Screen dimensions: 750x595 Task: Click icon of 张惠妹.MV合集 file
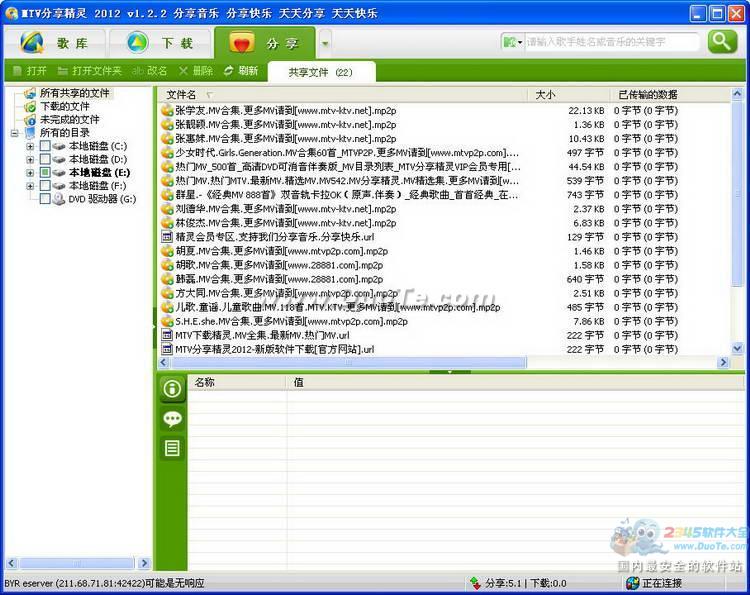[x=167, y=139]
